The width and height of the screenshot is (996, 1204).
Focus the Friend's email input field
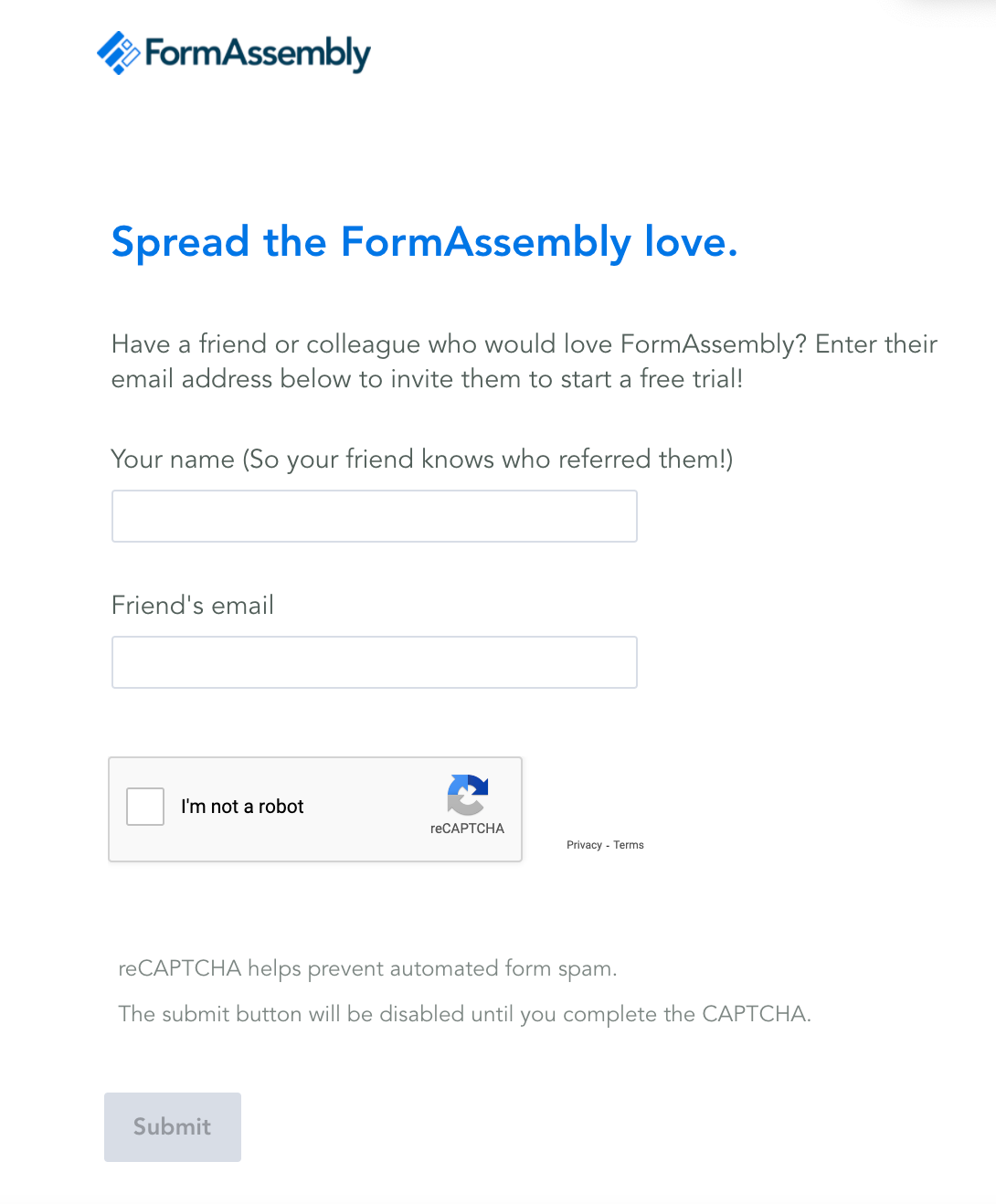pyautogui.click(x=375, y=662)
